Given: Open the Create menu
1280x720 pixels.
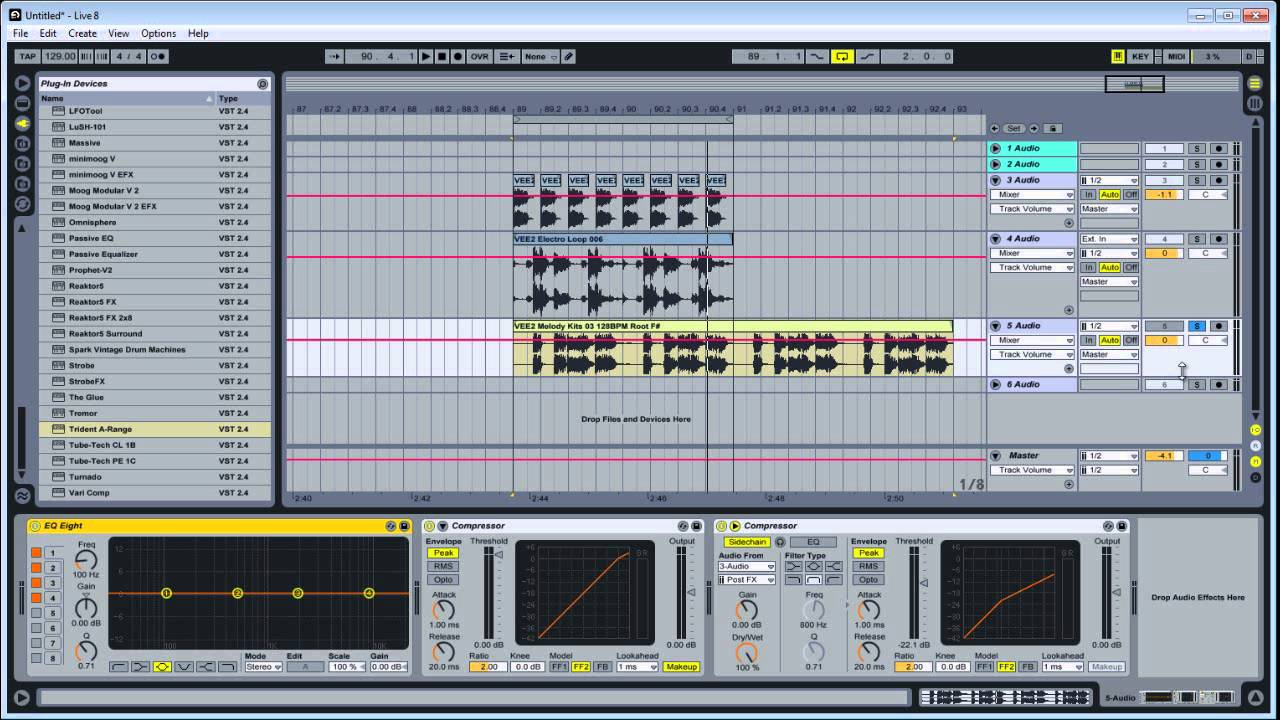Looking at the screenshot, I should coord(82,33).
